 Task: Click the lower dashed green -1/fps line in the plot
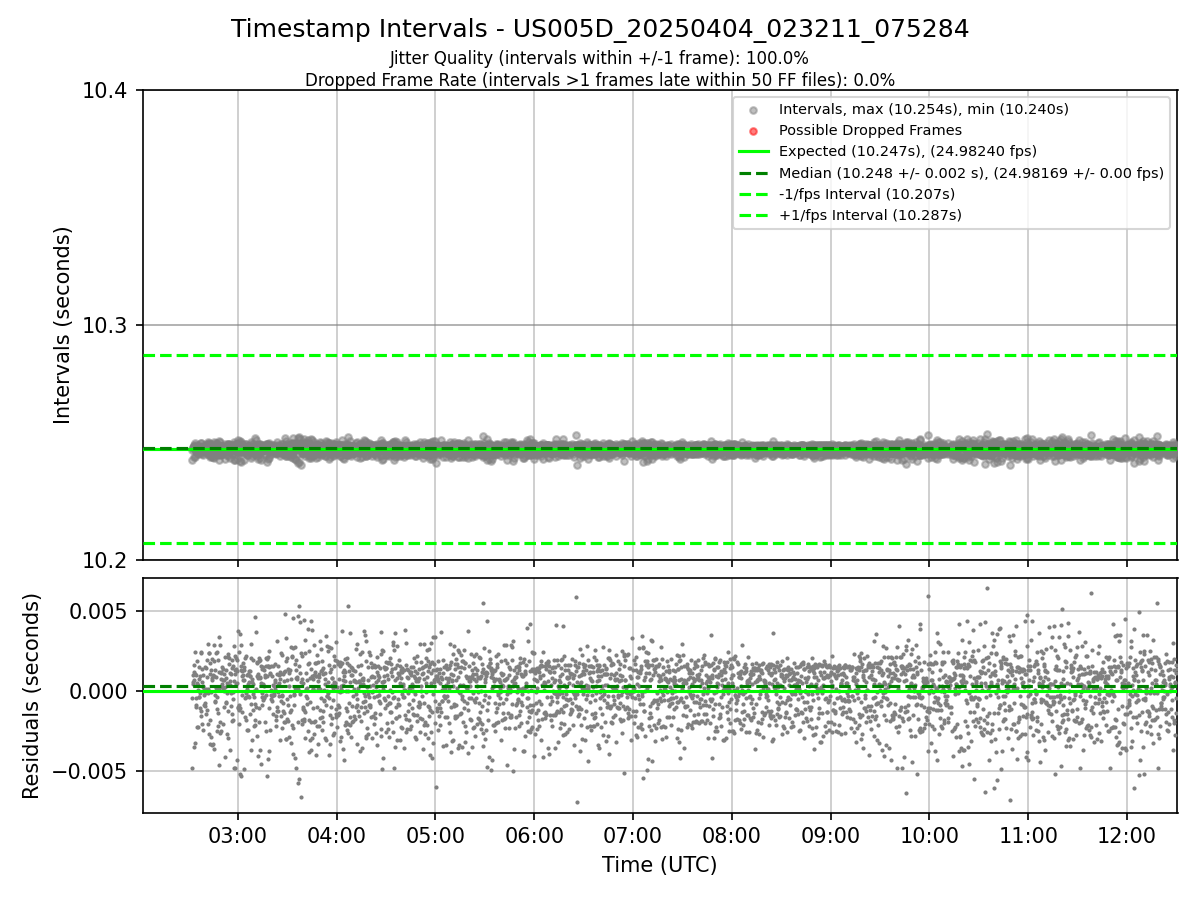660,543
